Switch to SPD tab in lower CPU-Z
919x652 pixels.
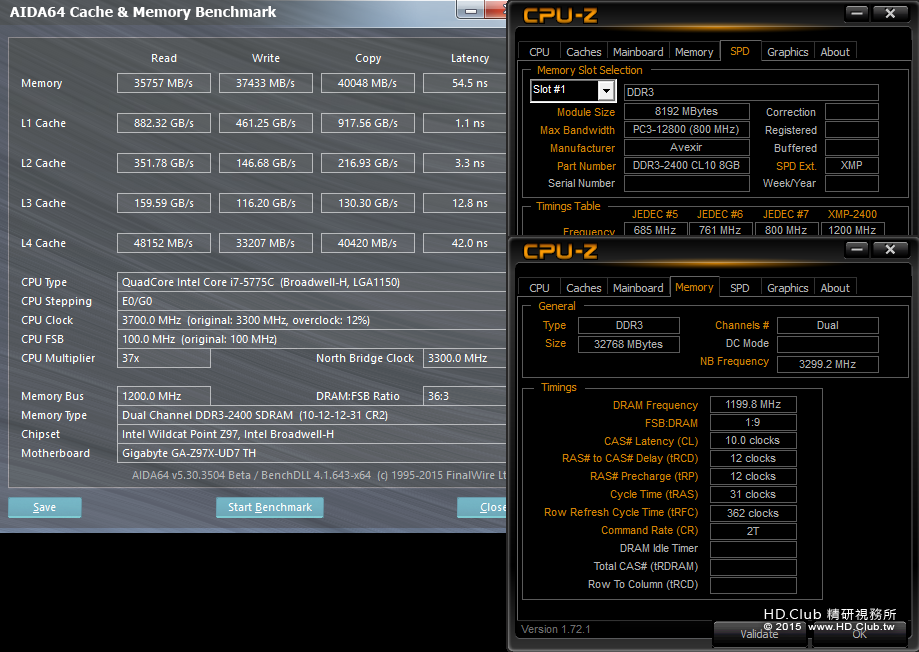pos(739,288)
